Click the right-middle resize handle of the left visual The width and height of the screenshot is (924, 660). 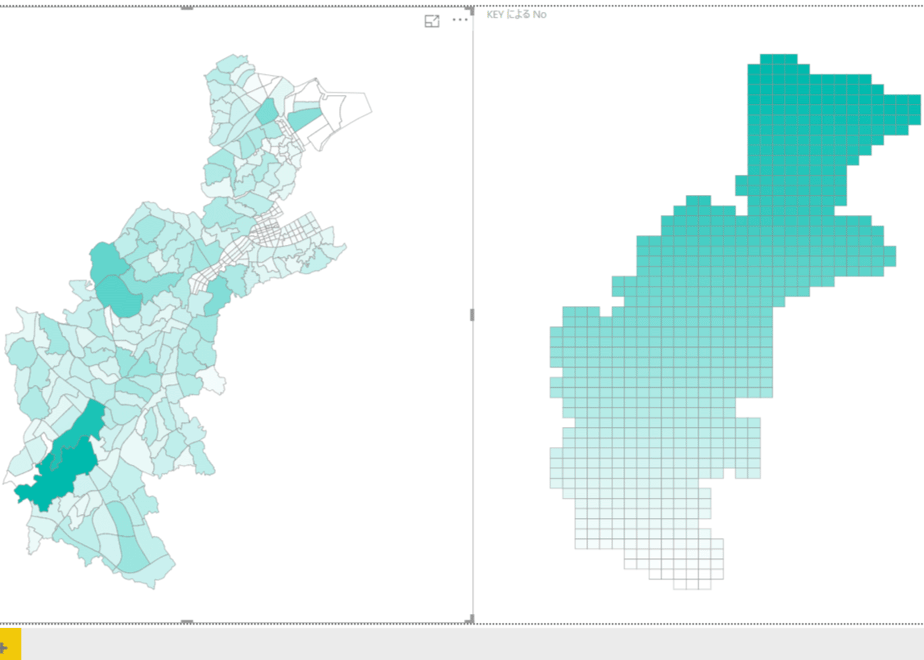472,315
